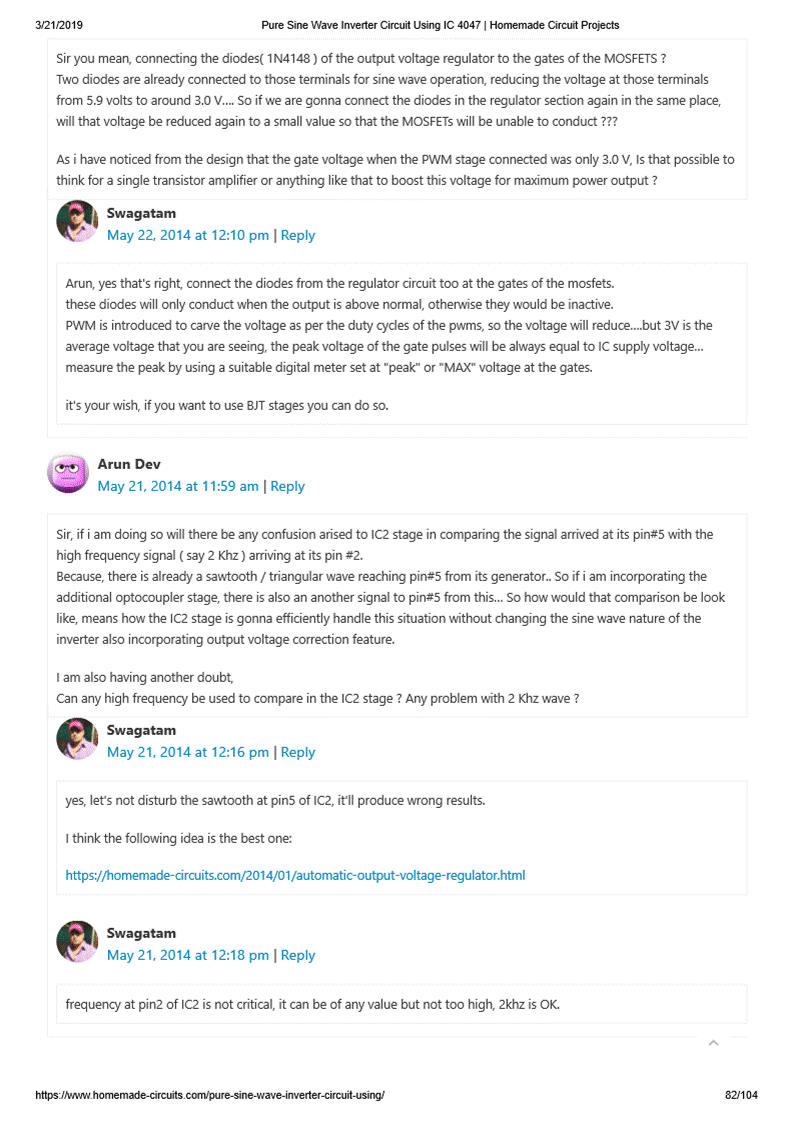Reply to Swagatam's May 22 12:10 pm comment
Screen dimensions: 793x1122
298,236
